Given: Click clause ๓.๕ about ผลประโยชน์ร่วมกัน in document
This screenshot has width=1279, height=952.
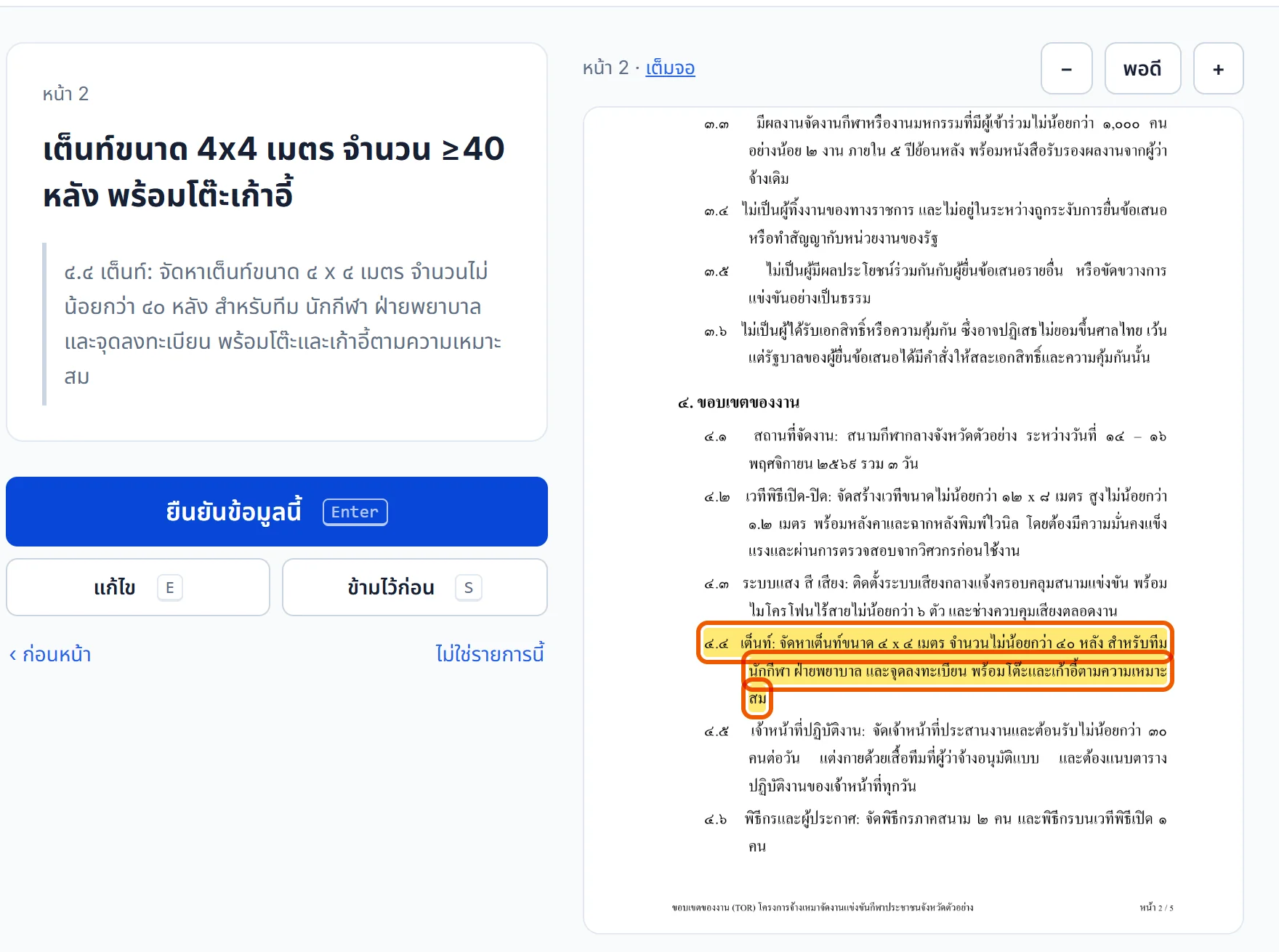Looking at the screenshot, I should [x=935, y=284].
